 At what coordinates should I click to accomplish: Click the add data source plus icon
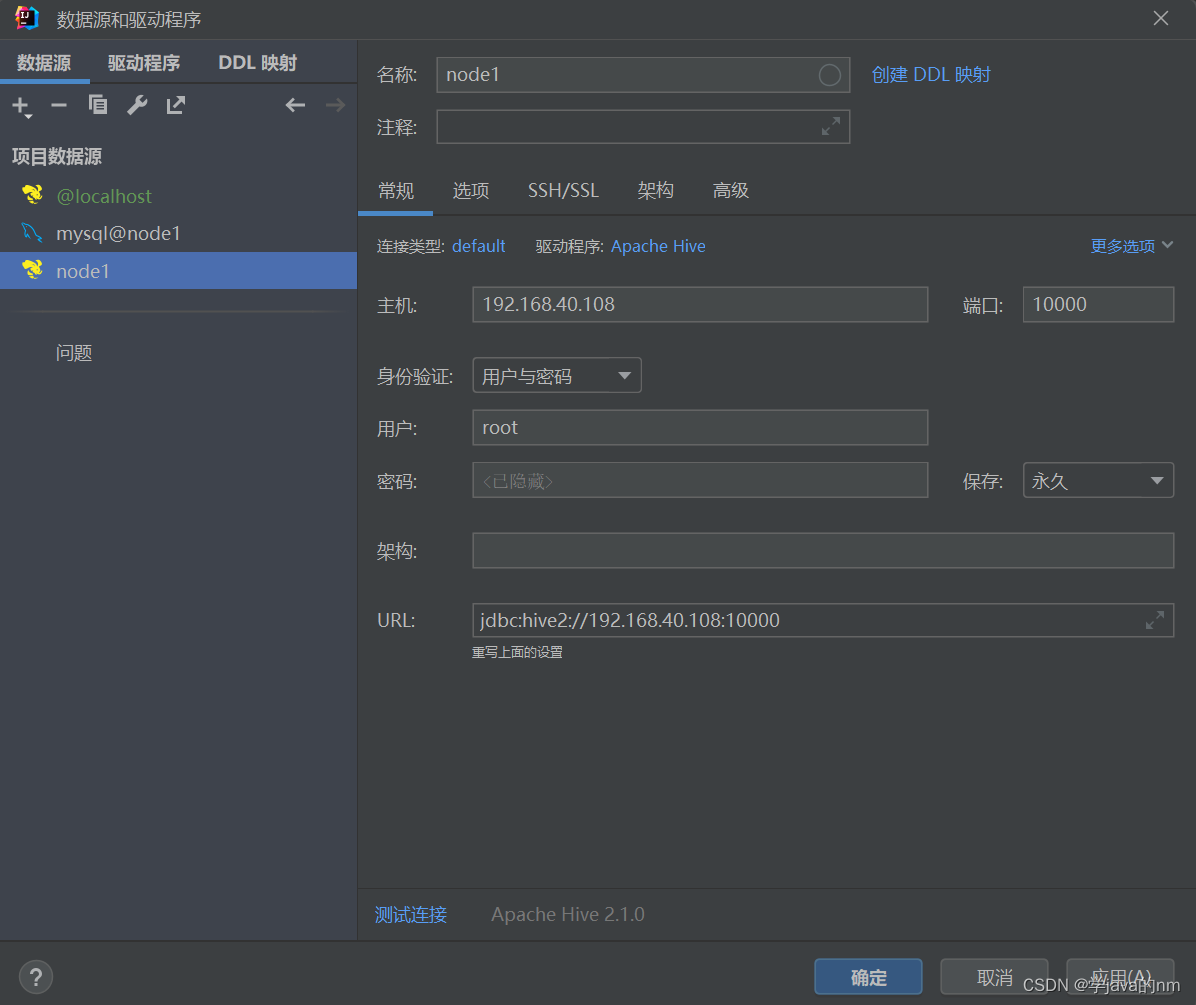pos(22,106)
